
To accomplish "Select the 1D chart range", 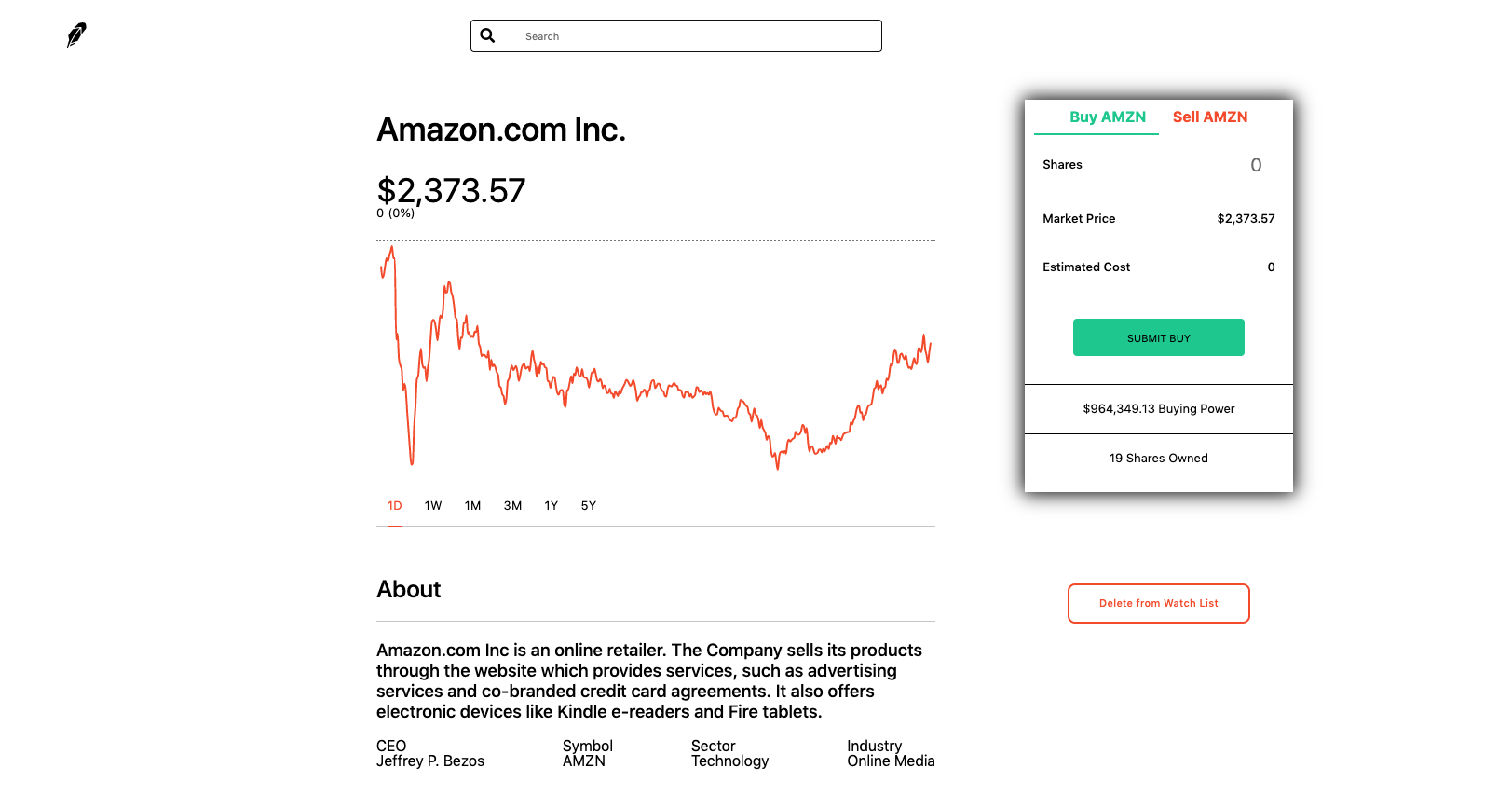I will 395,506.
